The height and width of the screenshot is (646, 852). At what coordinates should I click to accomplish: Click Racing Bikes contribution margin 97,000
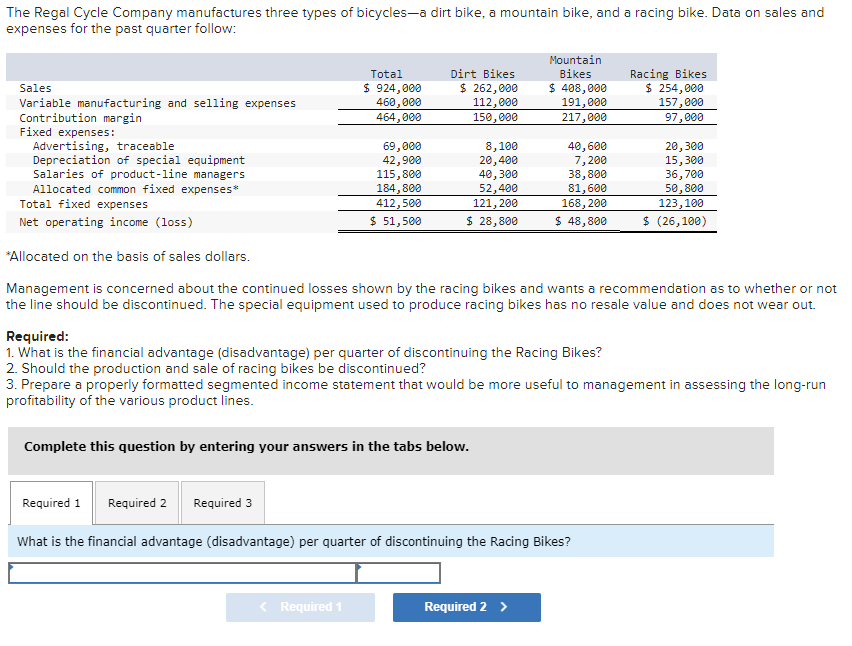(x=684, y=117)
